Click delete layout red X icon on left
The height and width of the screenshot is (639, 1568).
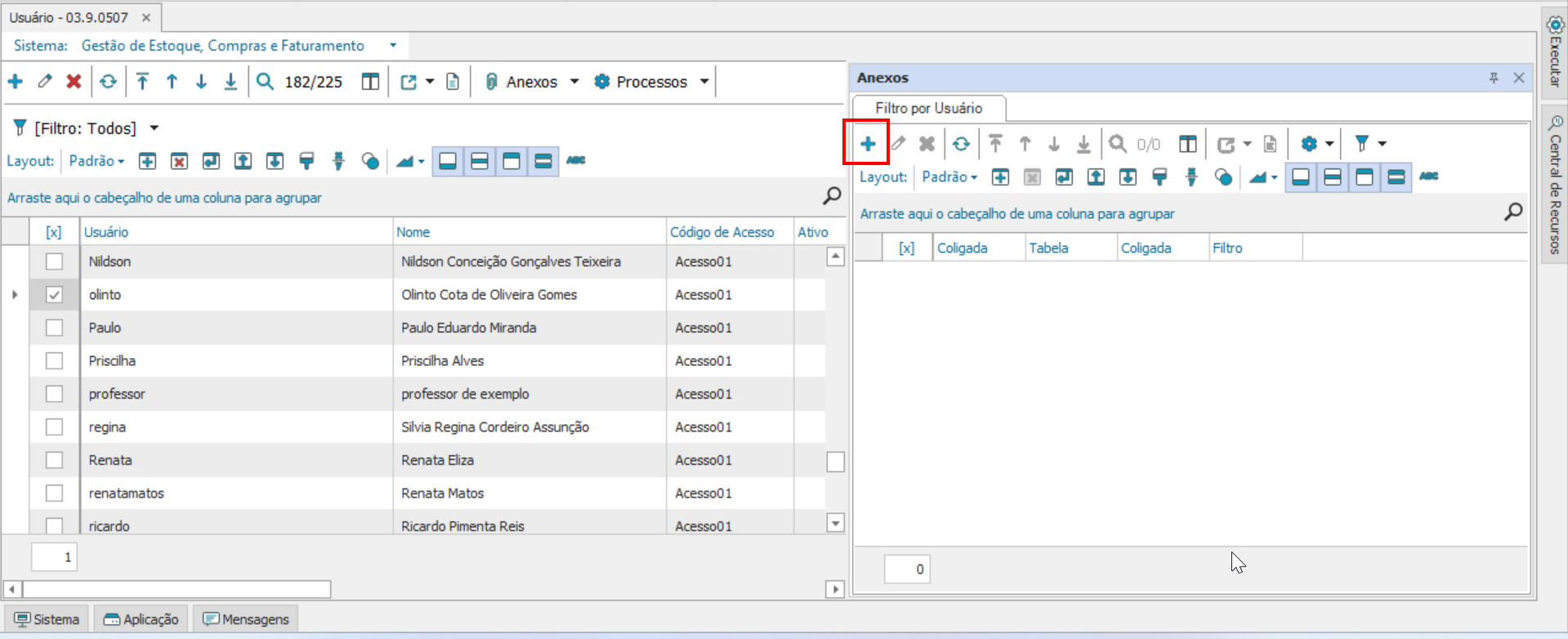[x=179, y=161]
